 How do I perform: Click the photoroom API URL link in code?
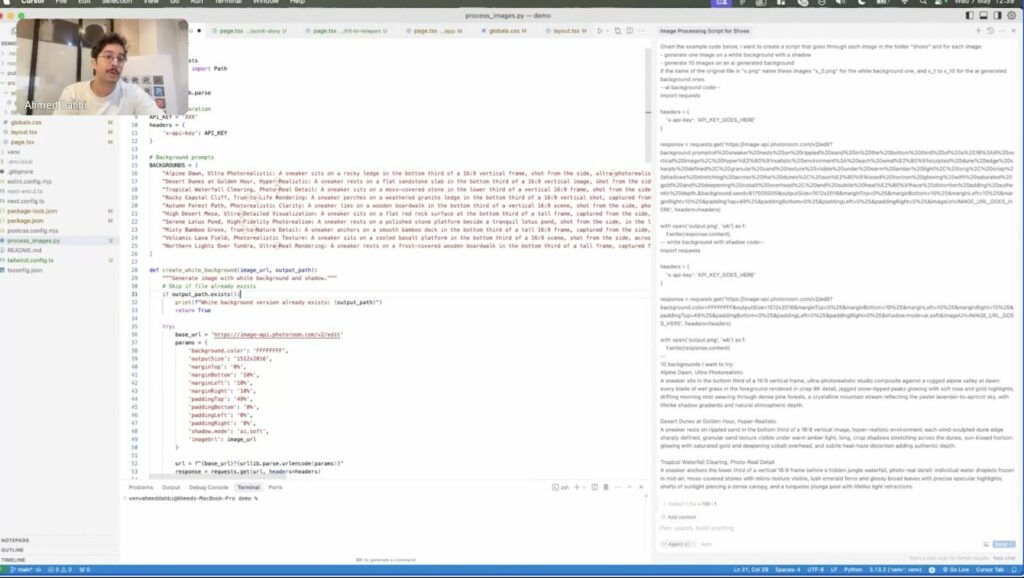[277, 334]
